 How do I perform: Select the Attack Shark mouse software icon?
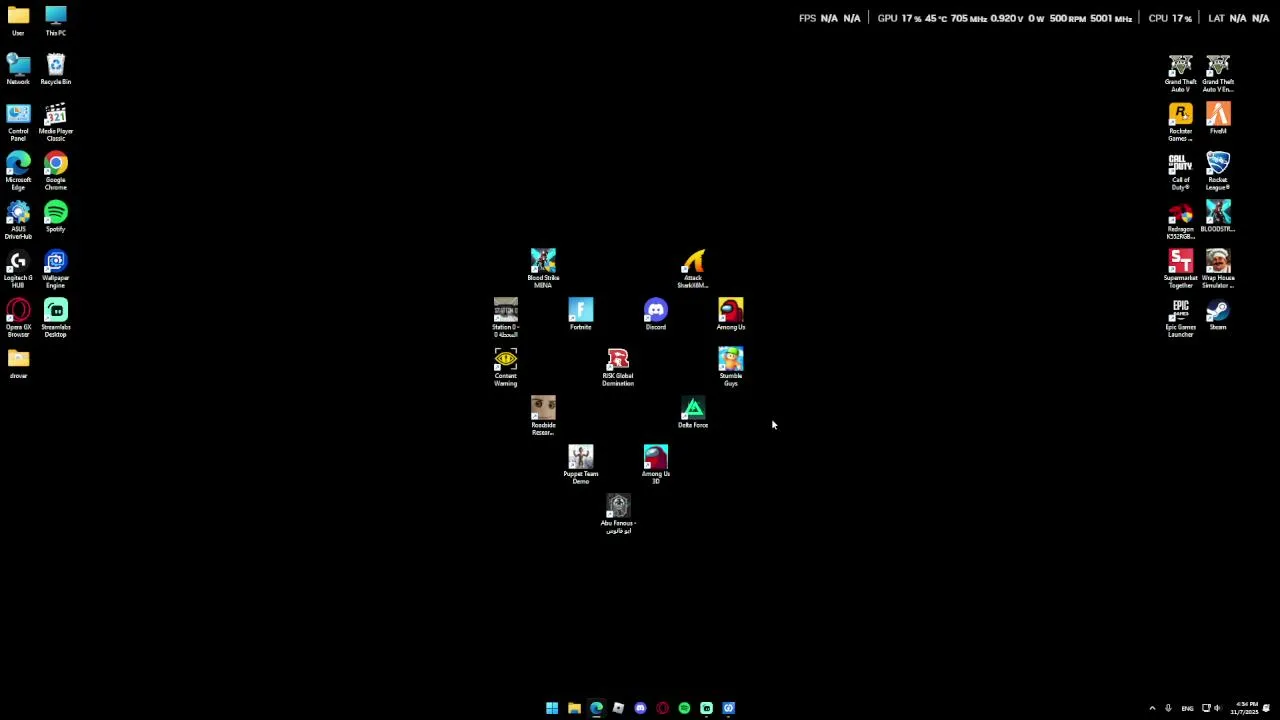click(693, 269)
